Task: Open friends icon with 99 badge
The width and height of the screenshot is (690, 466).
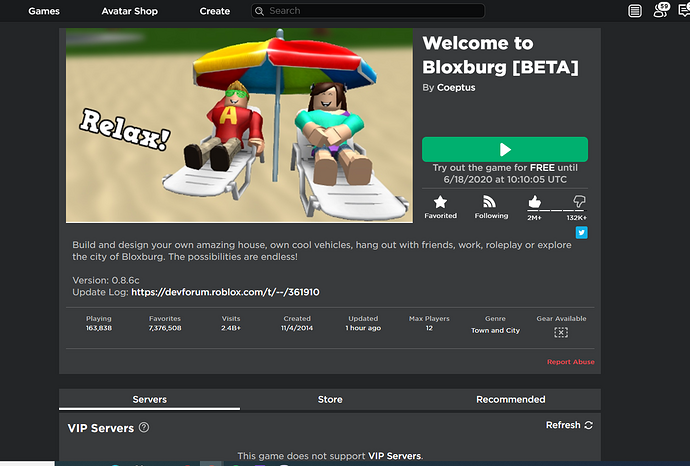Action: point(661,10)
